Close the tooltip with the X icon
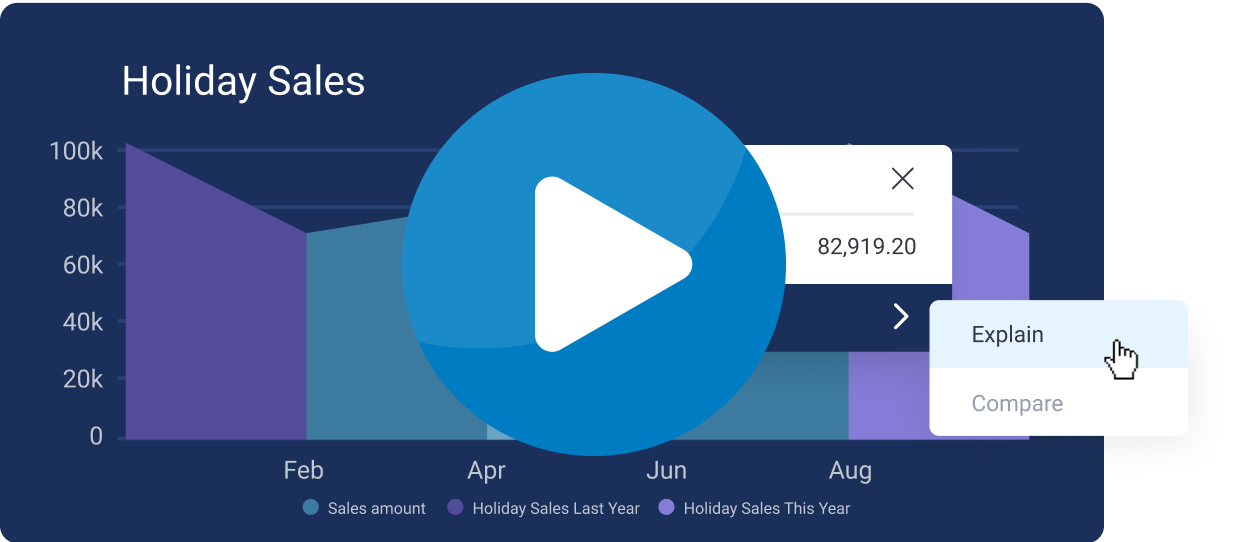1237x542 pixels. (903, 179)
